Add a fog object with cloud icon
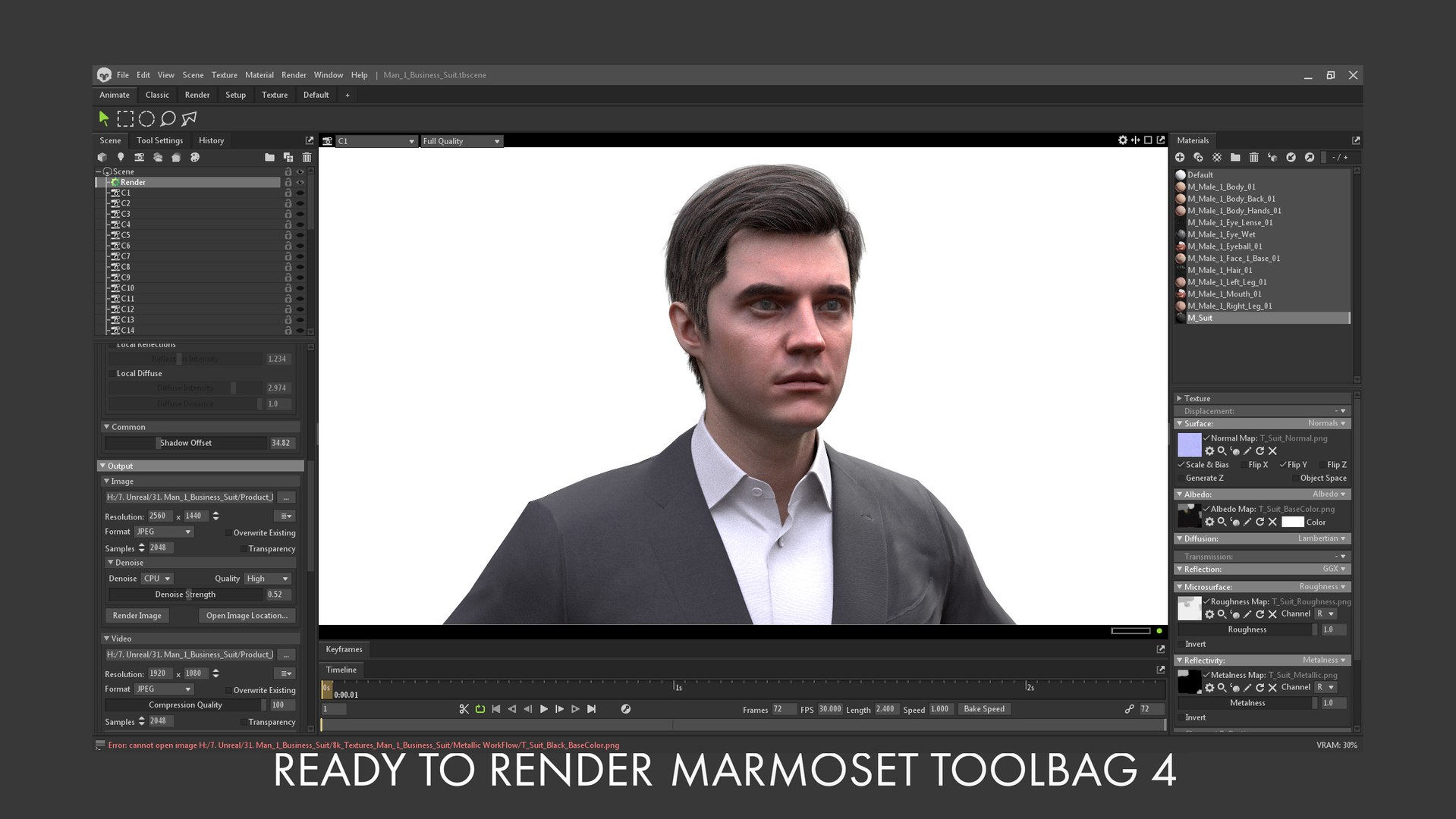 pos(158,157)
